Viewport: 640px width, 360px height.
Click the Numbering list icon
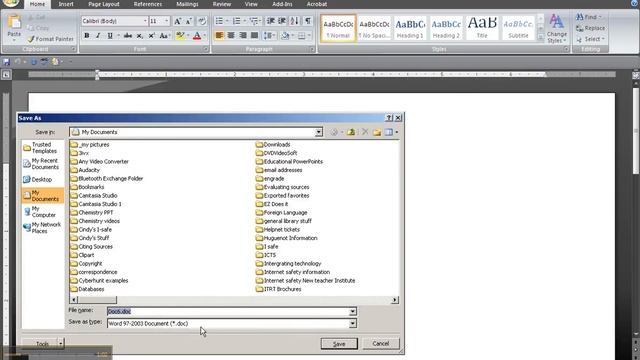click(237, 21)
